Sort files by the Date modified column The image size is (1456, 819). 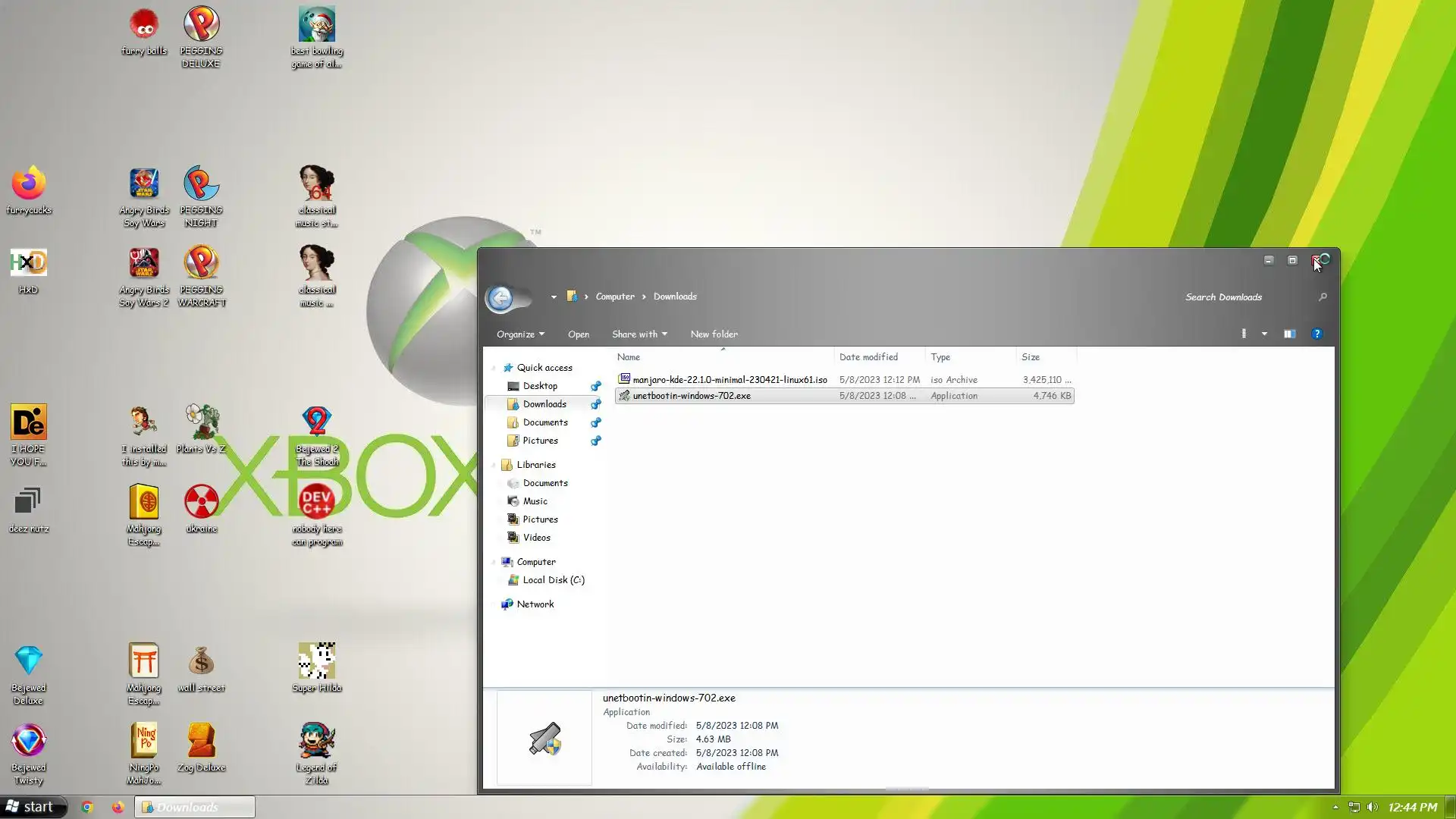coord(868,357)
